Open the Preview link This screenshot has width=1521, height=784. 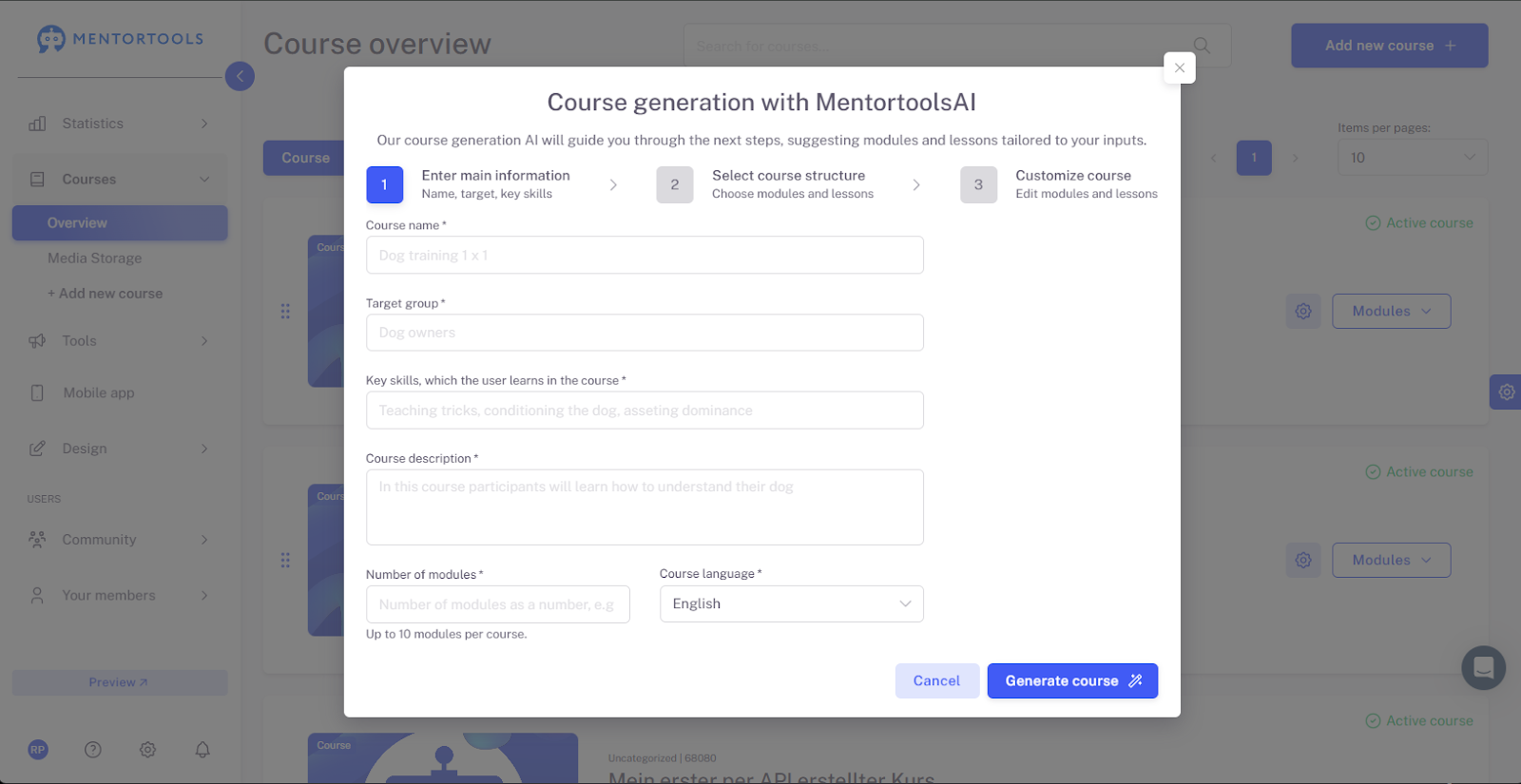pos(120,682)
